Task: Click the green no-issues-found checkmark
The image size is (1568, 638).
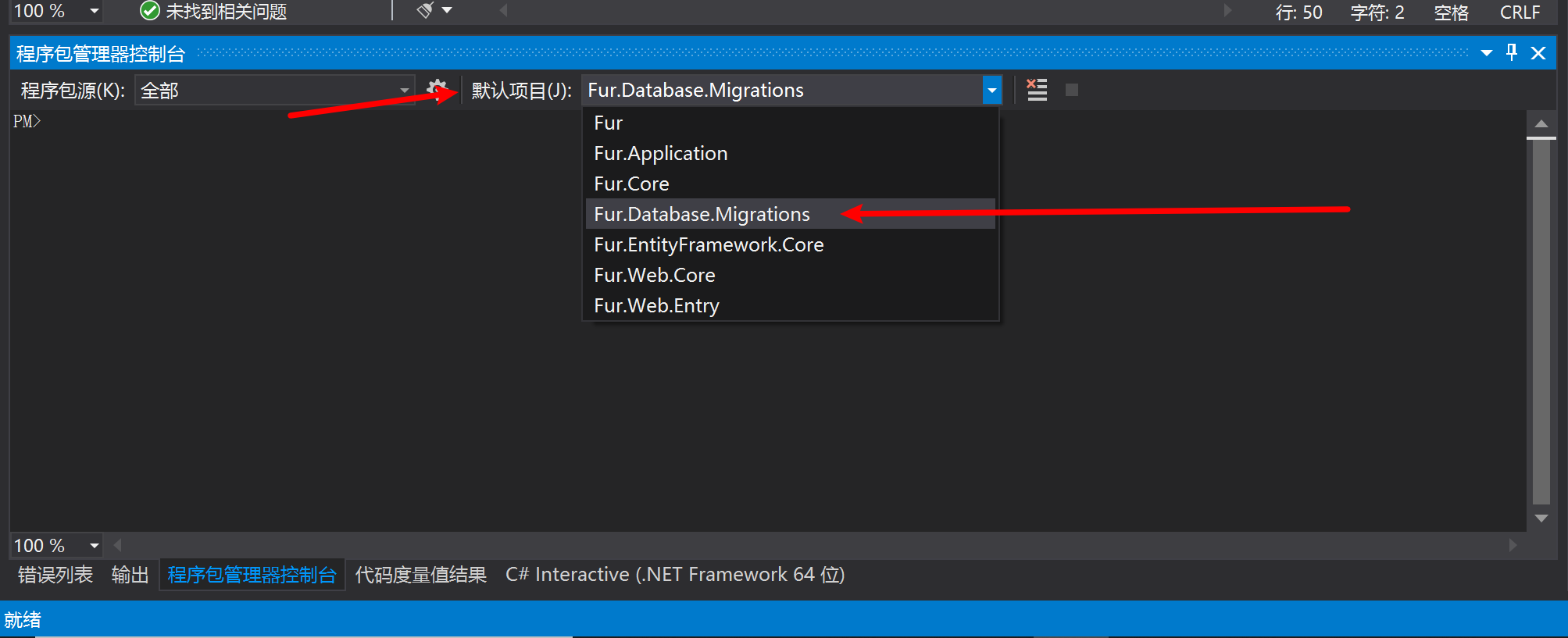Action: coord(149,11)
